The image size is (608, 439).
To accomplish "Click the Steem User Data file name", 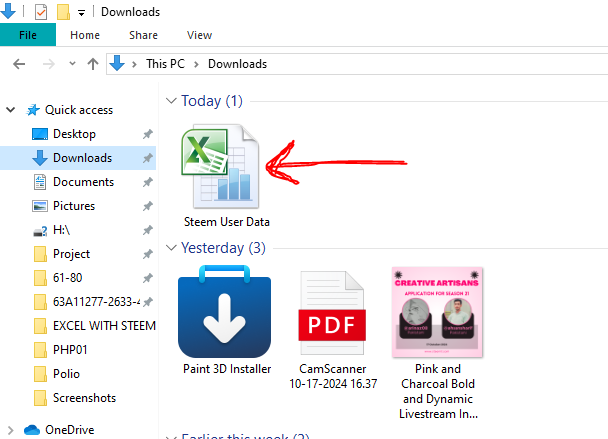I will pyautogui.click(x=227, y=222).
